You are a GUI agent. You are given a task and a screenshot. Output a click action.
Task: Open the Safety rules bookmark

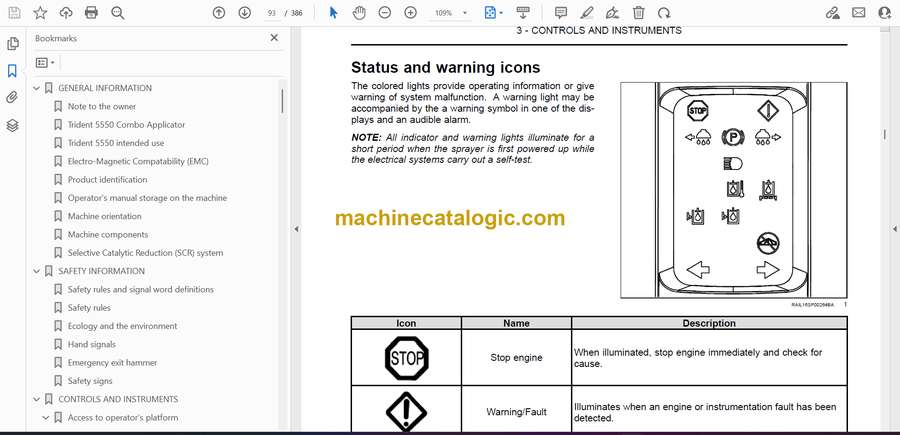coord(89,308)
